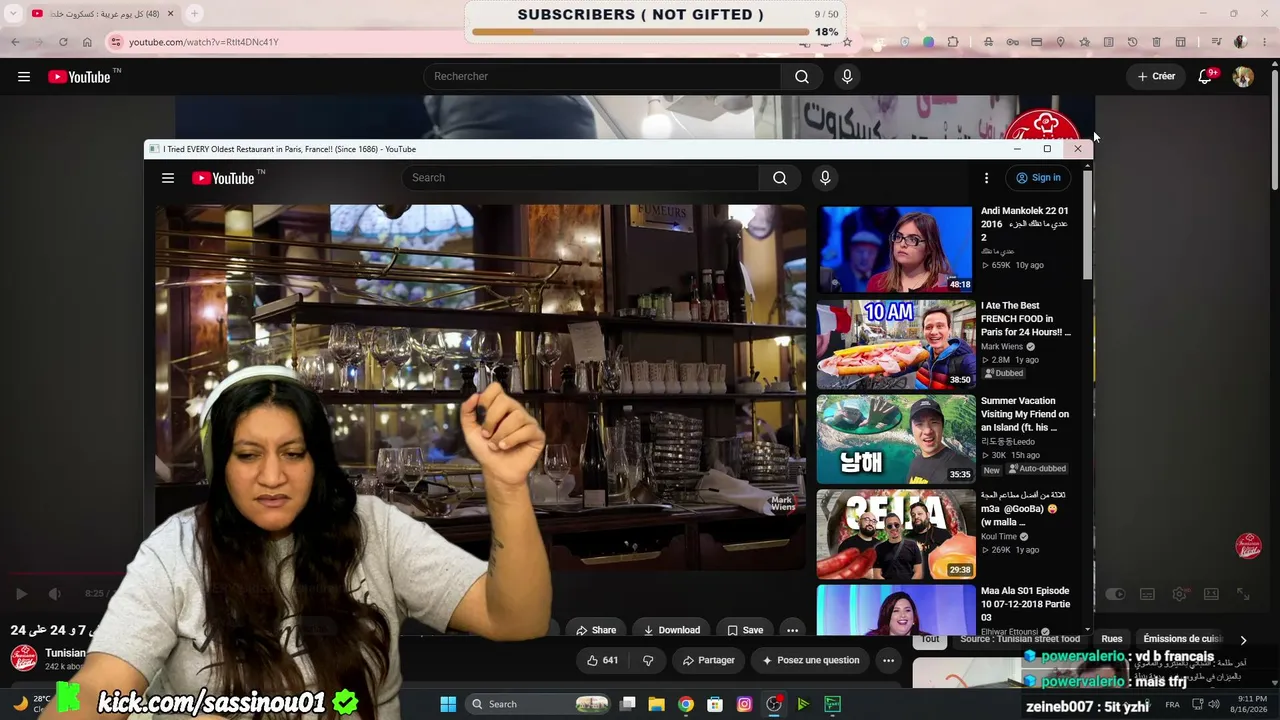Open the browser extensions puzzle icon
Image resolution: width=1280 pixels, height=720 pixels.
953,42
